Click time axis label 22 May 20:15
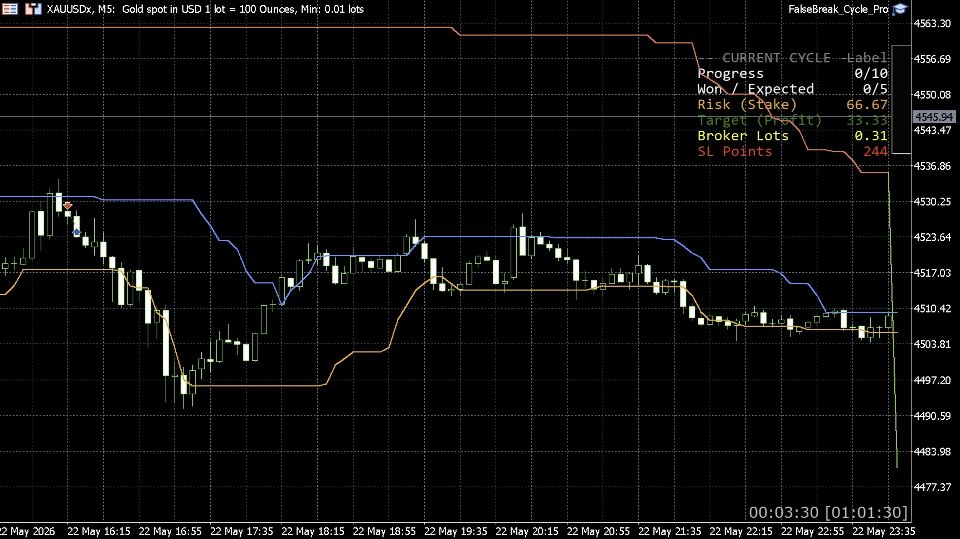 527,531
